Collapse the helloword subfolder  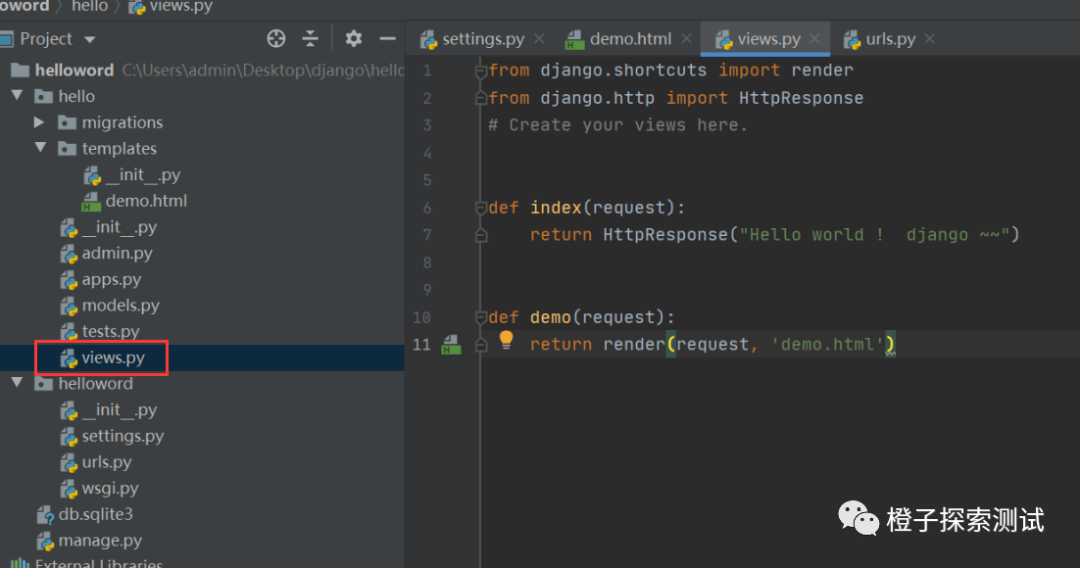click(x=17, y=382)
